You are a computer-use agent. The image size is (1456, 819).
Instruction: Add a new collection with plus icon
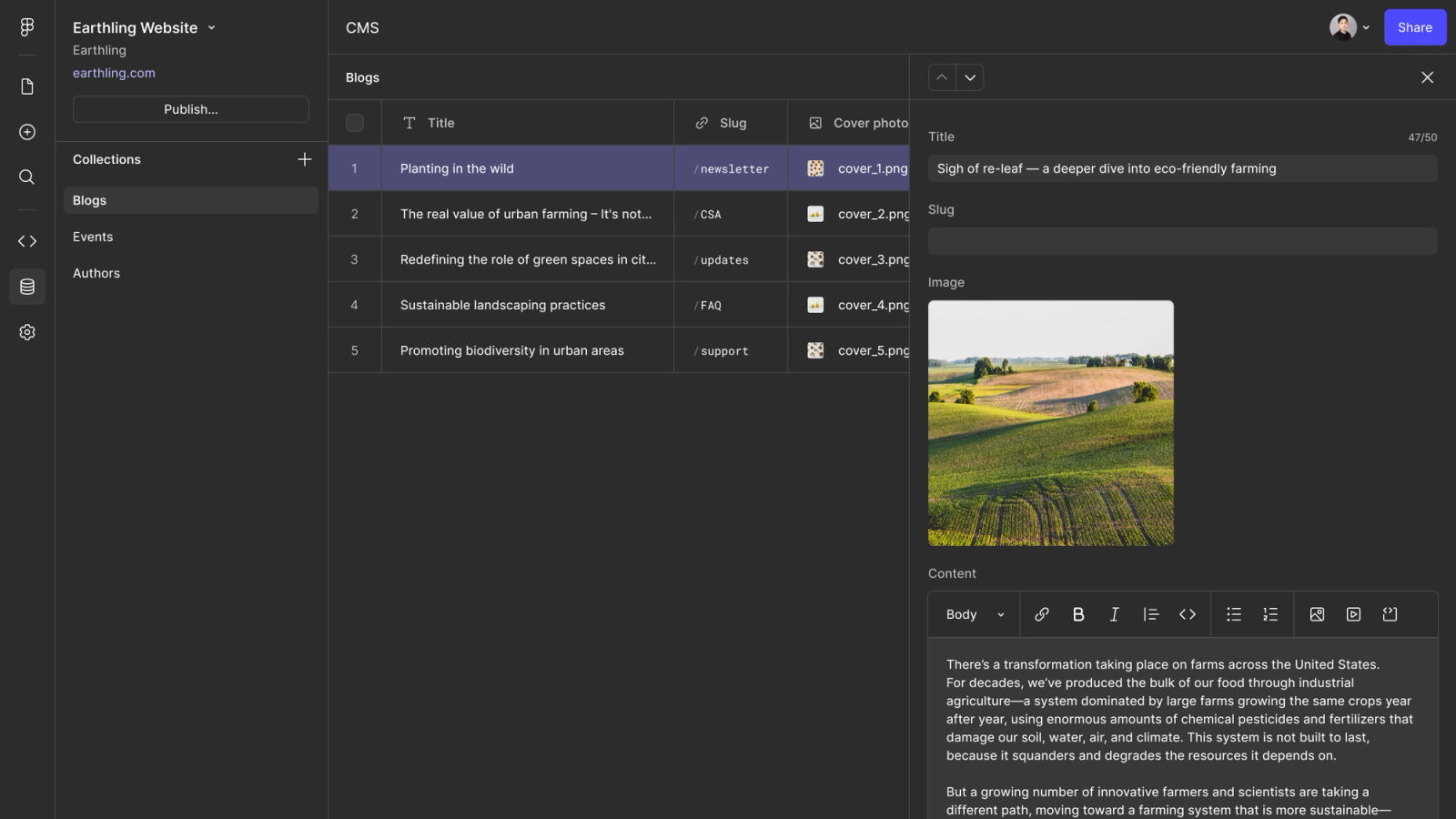pos(305,159)
